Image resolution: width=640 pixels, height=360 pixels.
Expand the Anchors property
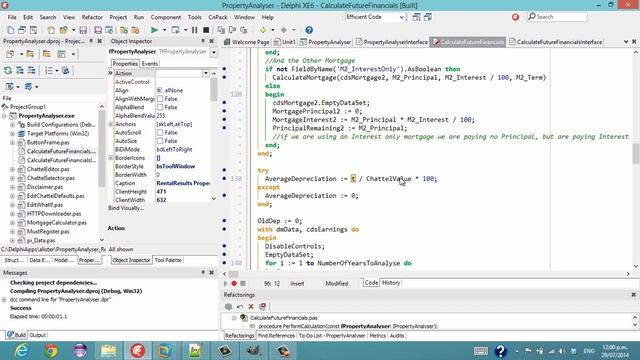click(x=111, y=124)
